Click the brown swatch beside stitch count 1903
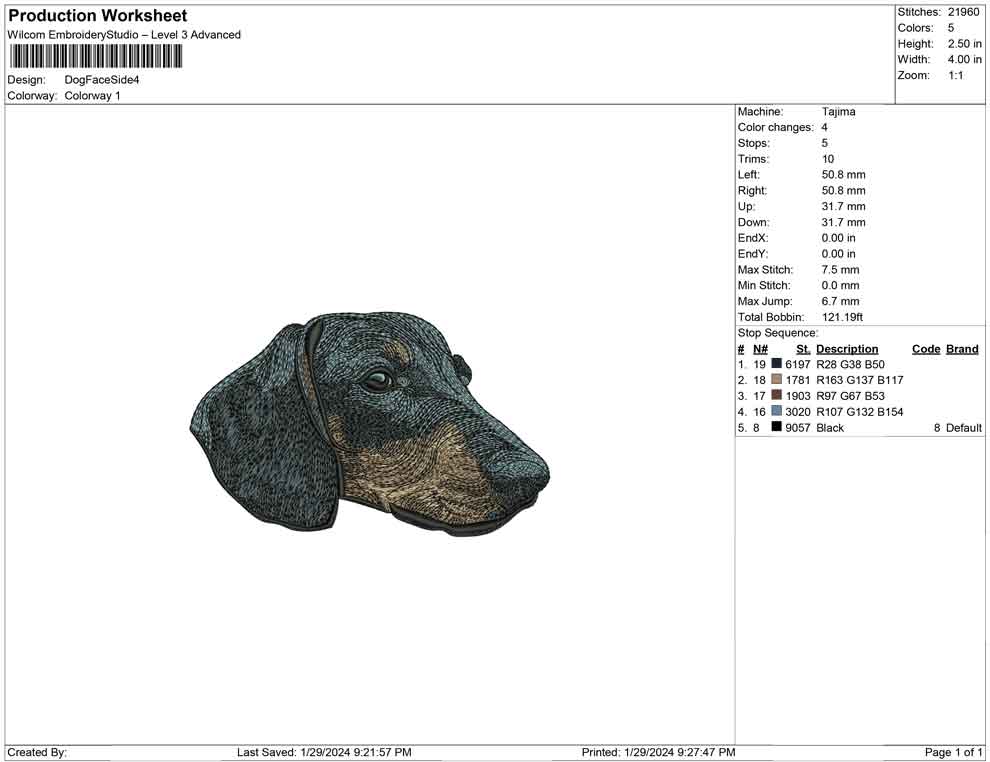 (x=776, y=396)
